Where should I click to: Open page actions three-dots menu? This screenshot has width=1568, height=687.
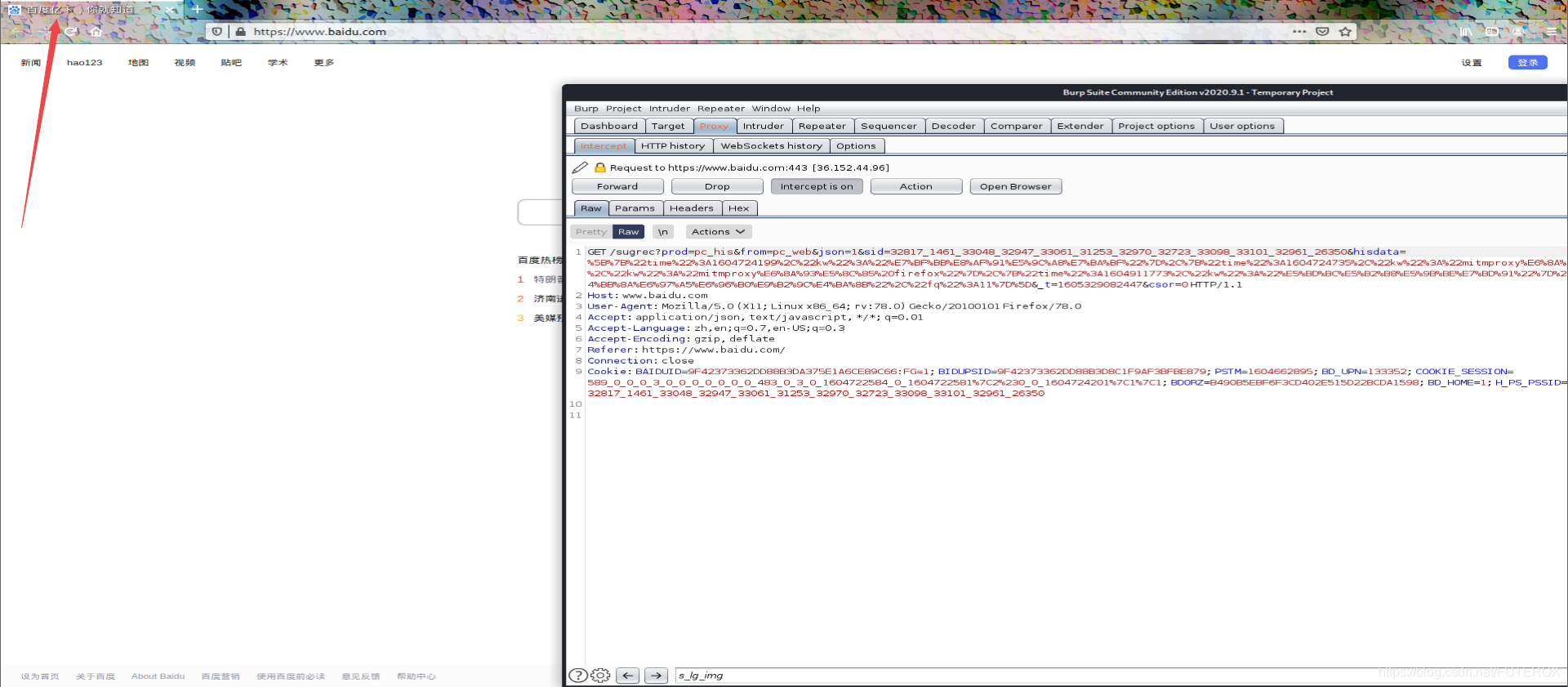[1299, 31]
